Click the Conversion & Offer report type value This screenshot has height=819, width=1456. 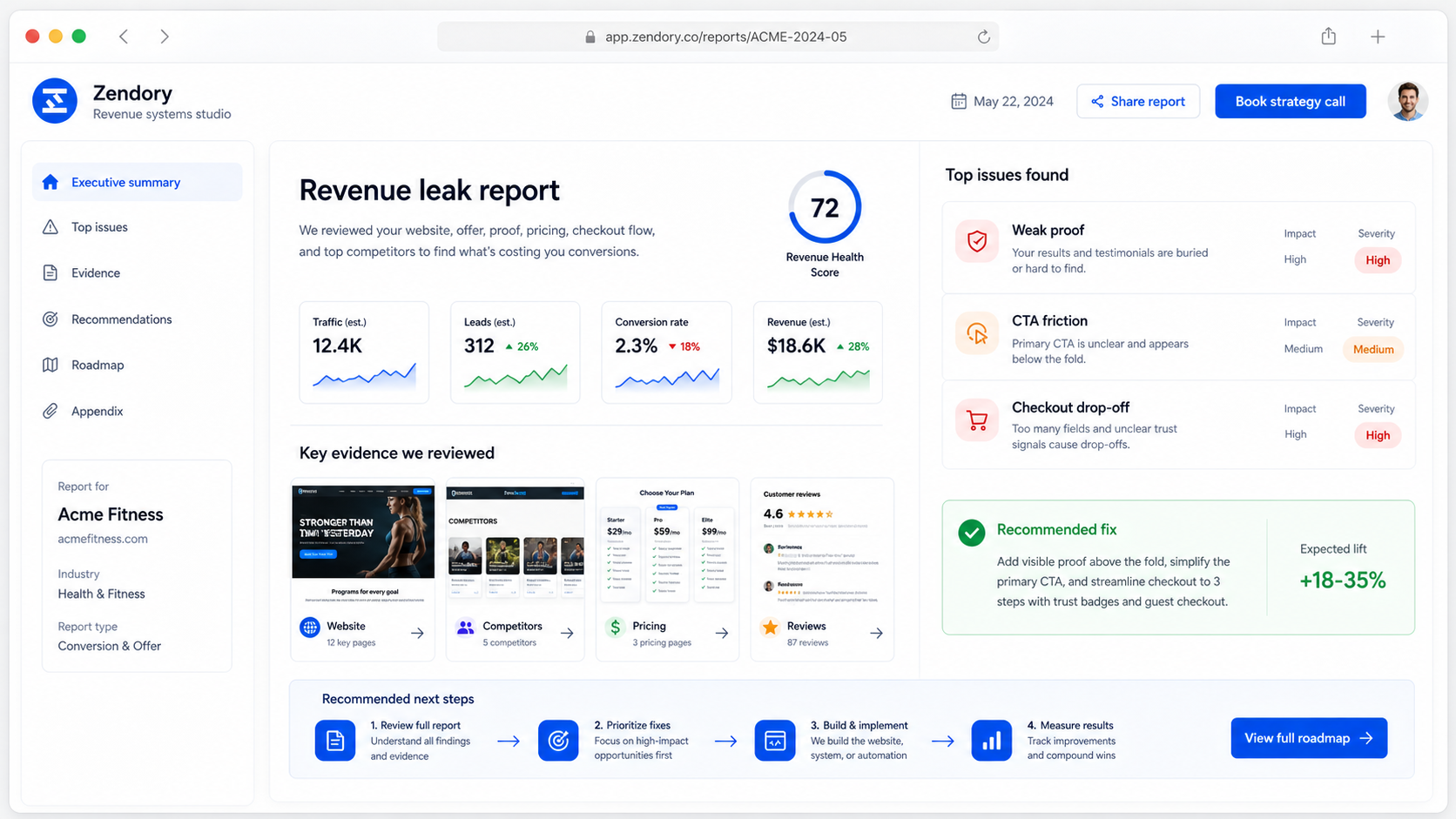coord(109,646)
